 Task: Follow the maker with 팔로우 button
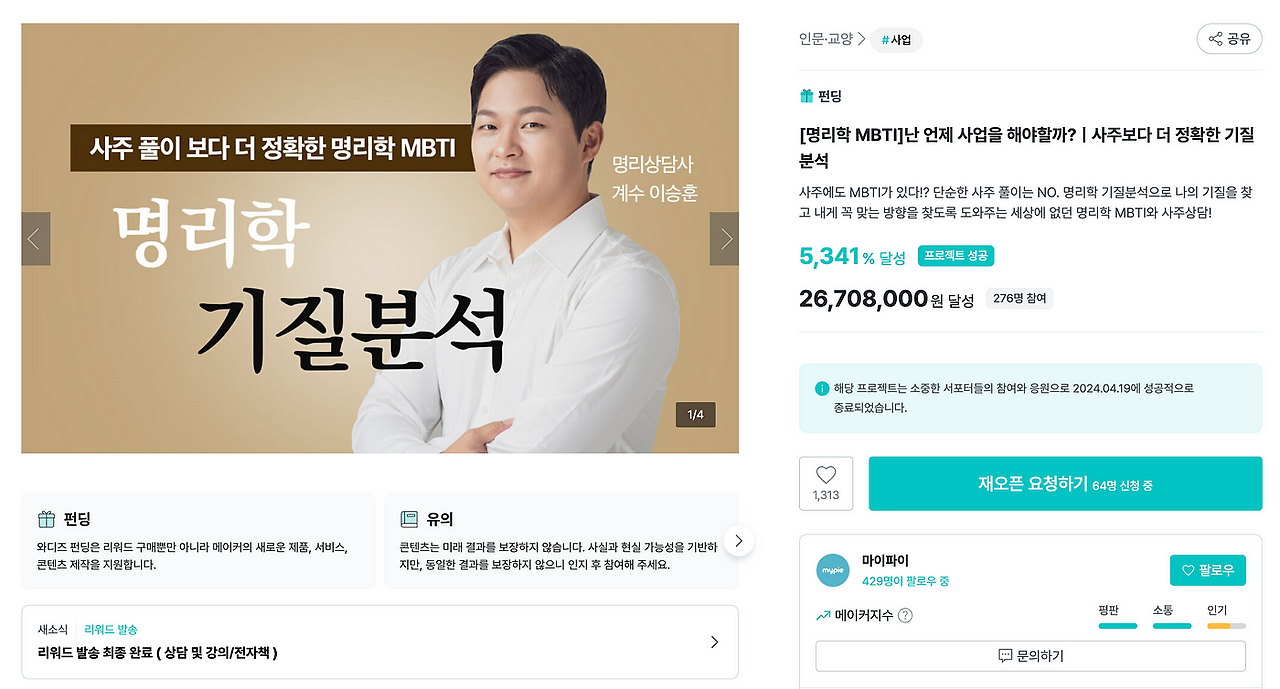[x=1208, y=570]
